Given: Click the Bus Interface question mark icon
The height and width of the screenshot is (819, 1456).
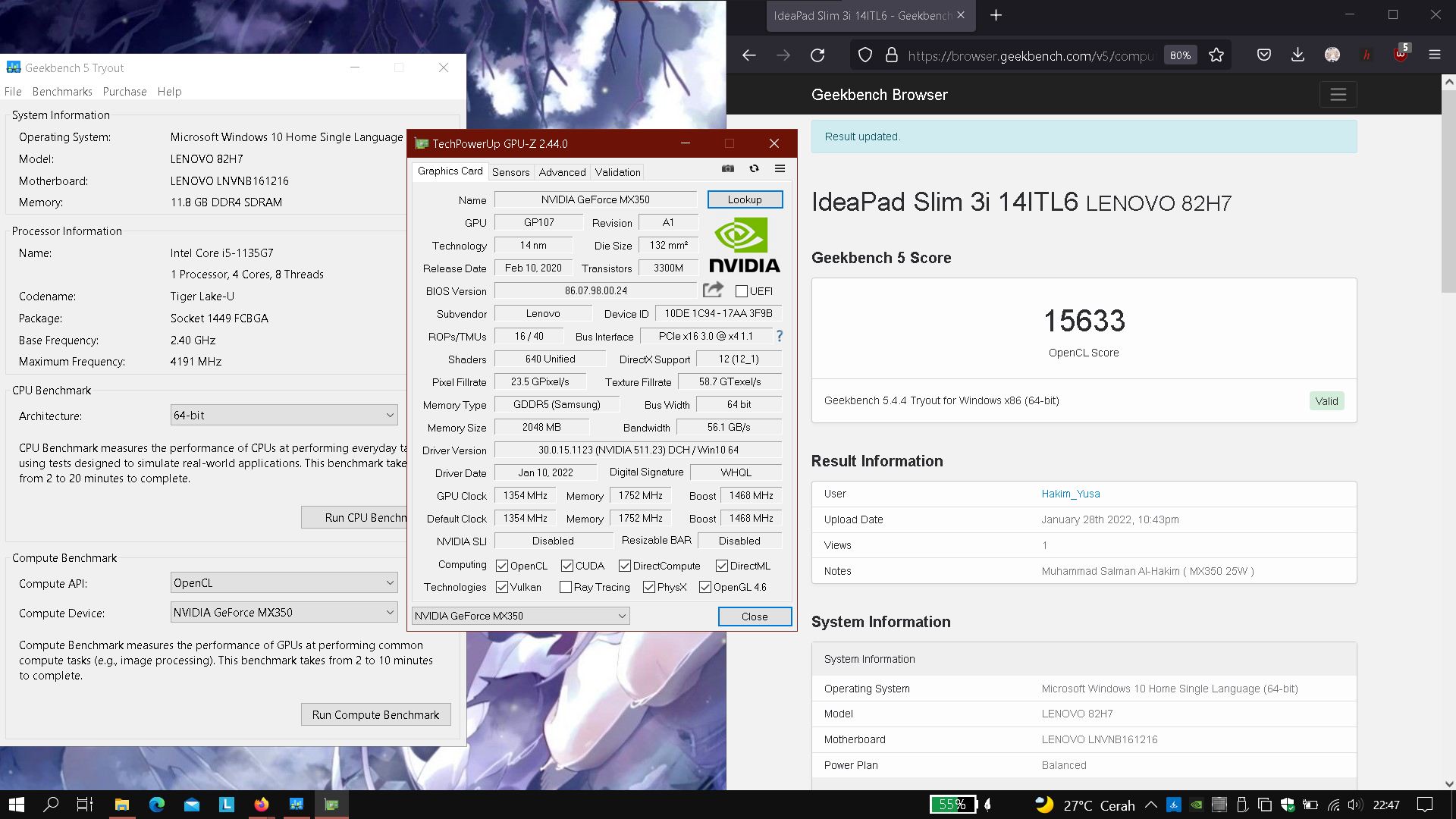Looking at the screenshot, I should (779, 336).
